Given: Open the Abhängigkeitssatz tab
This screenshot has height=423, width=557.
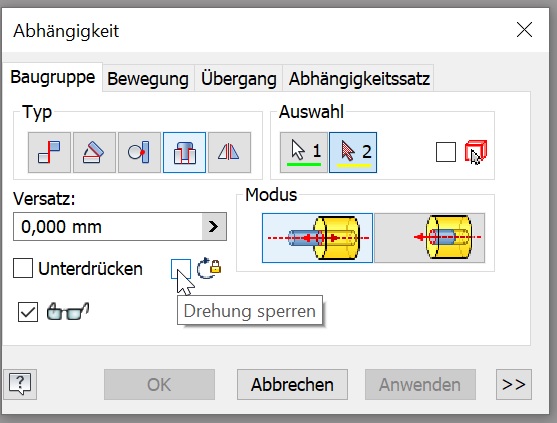Looking at the screenshot, I should pos(359,78).
